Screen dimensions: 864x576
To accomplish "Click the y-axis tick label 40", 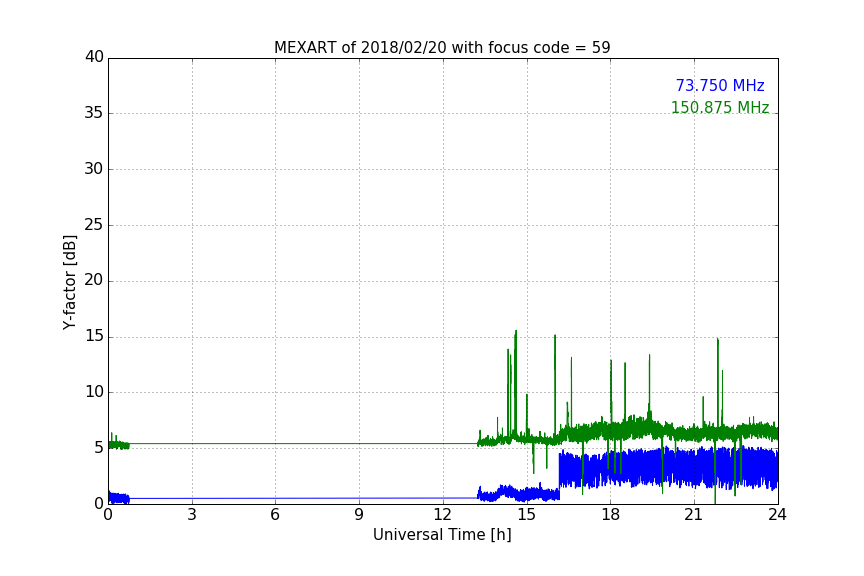I will (94, 57).
